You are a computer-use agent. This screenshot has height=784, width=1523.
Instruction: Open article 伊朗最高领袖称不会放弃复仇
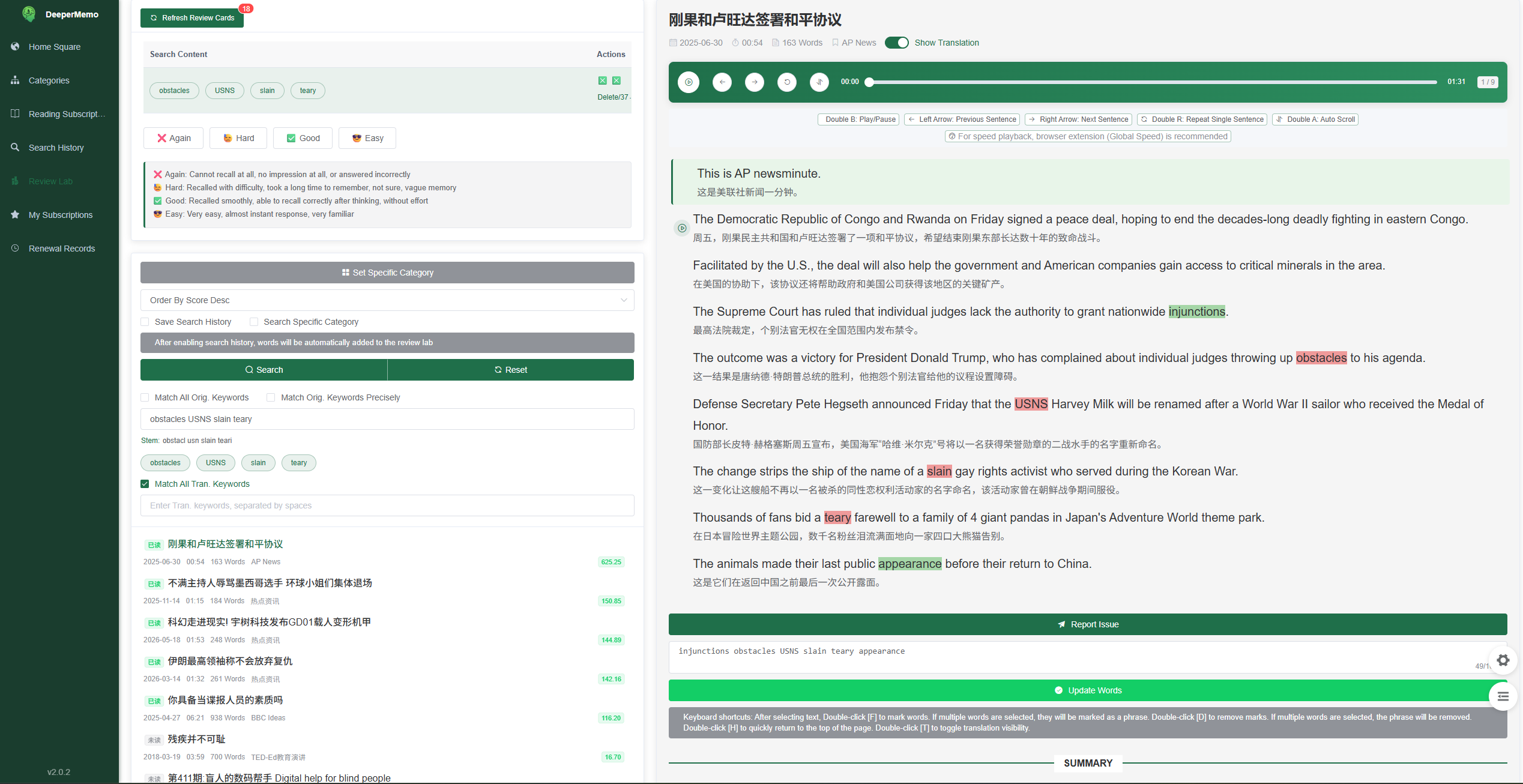pyautogui.click(x=230, y=661)
